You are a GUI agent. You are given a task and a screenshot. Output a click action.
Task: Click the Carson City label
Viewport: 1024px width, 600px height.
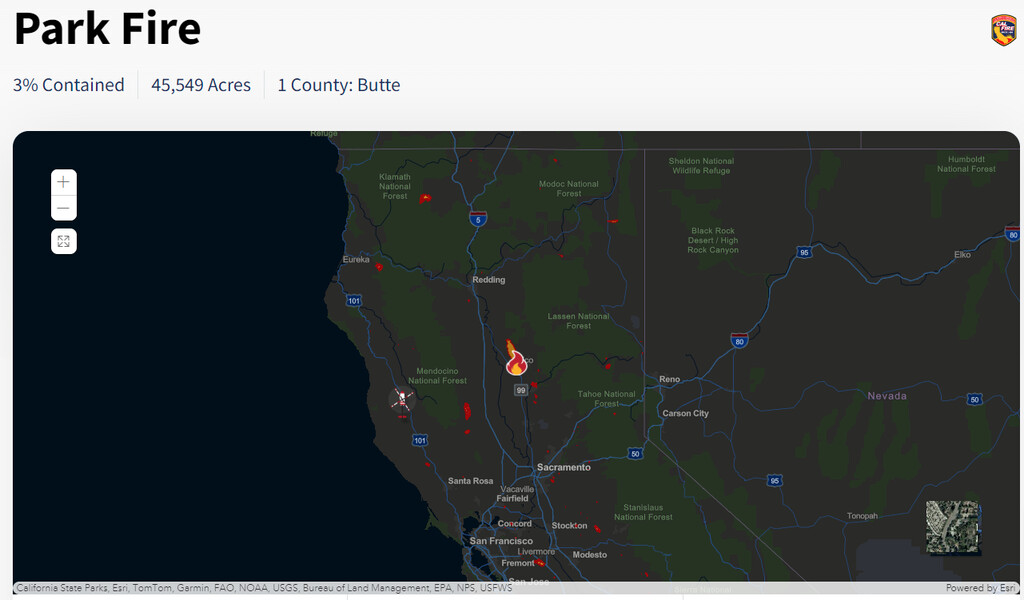coord(685,413)
